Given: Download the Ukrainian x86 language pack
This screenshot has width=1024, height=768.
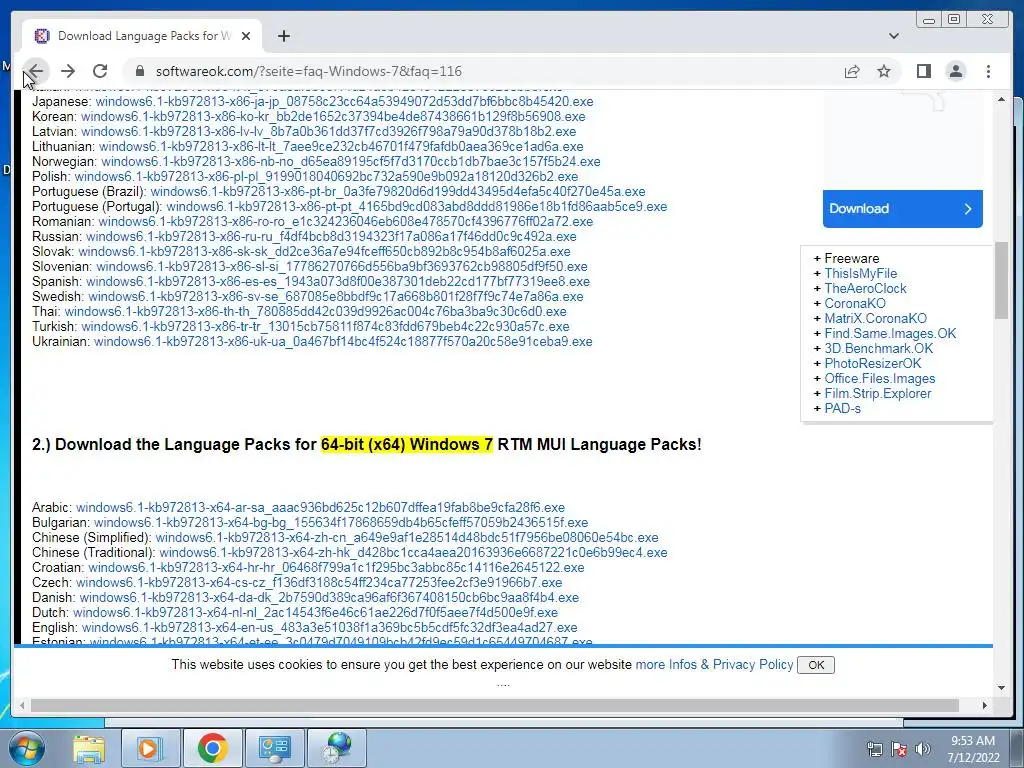Looking at the screenshot, I should 343,342.
